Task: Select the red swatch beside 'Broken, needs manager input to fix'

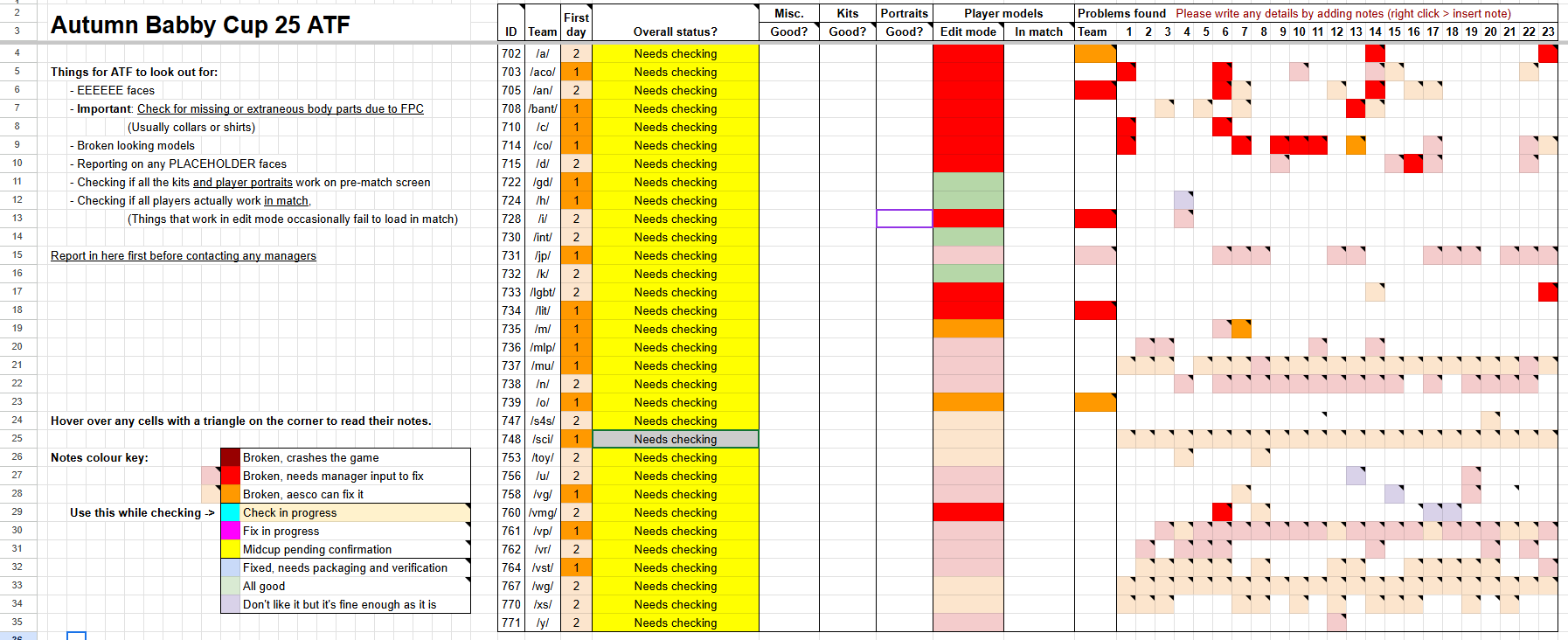Action: [x=231, y=476]
